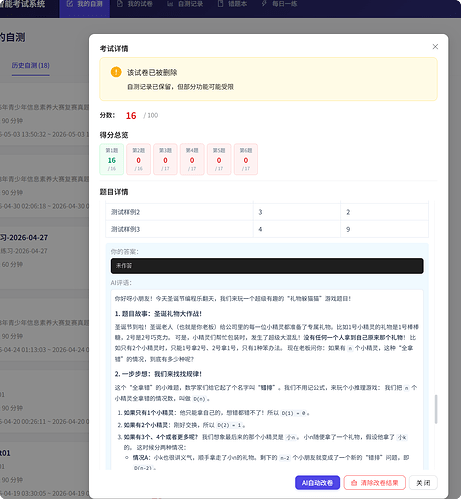Open the 错题本 nav tab

click(232, 4)
